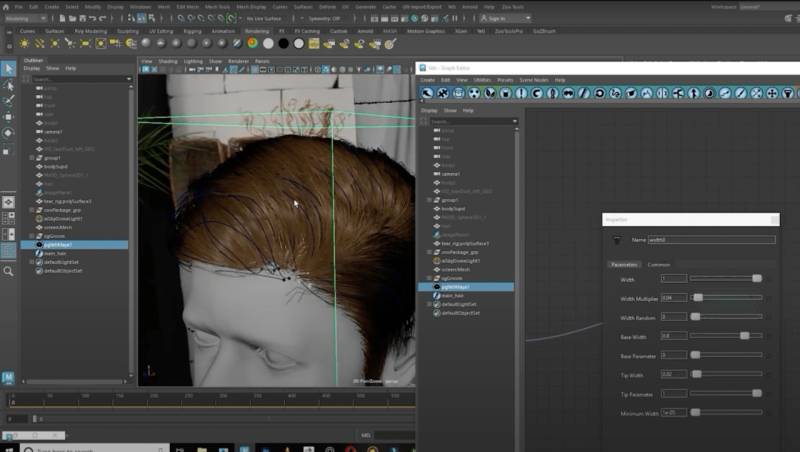Toggle the small circle next to Width slider

(x=769, y=279)
